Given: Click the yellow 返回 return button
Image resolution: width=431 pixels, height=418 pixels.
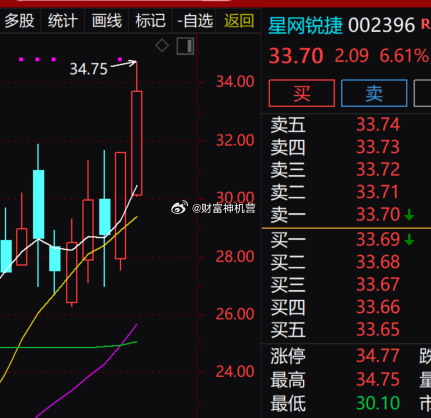Looking at the screenshot, I should coord(239,21).
